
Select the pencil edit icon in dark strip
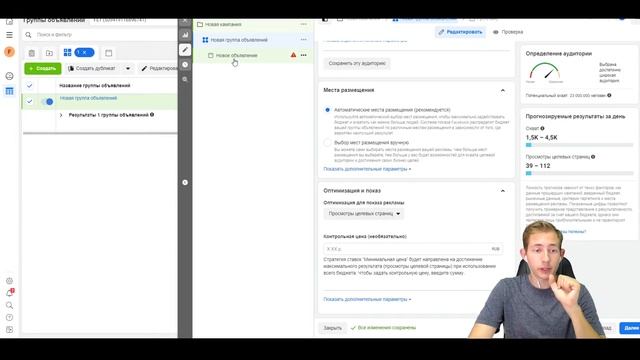click(x=185, y=50)
